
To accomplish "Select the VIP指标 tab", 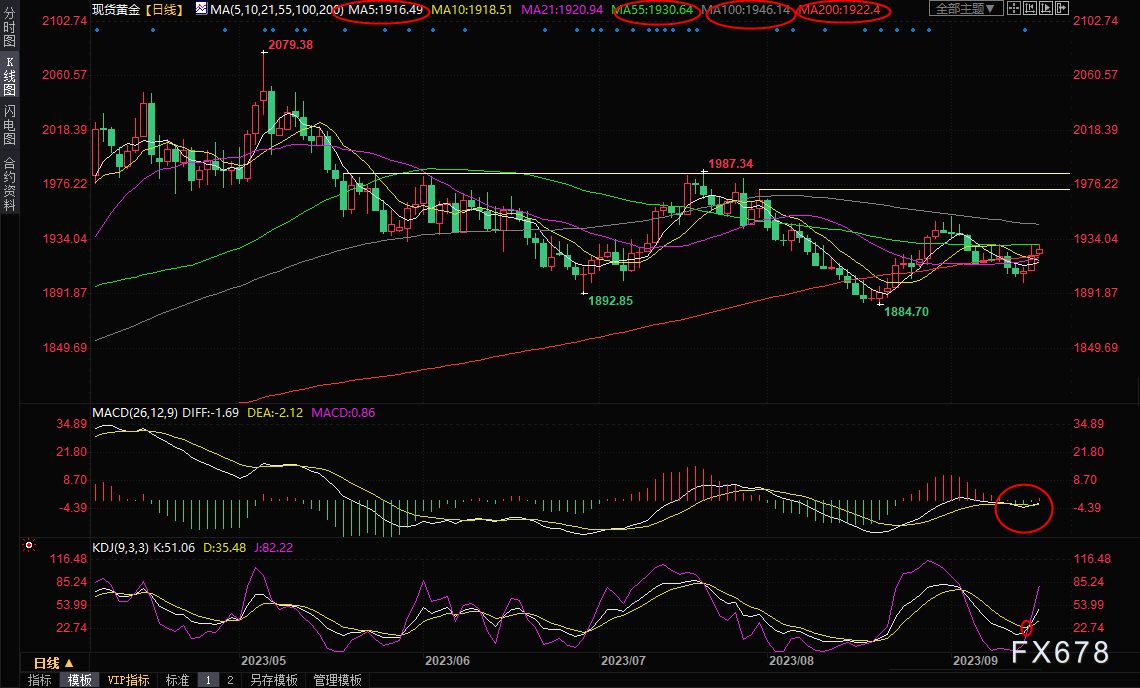I will click(x=129, y=680).
